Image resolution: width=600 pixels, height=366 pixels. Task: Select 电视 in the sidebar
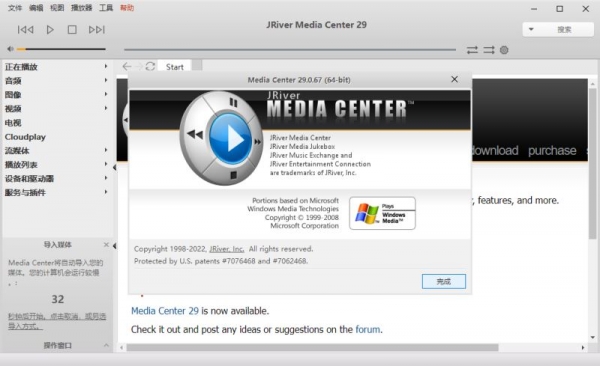coord(13,123)
